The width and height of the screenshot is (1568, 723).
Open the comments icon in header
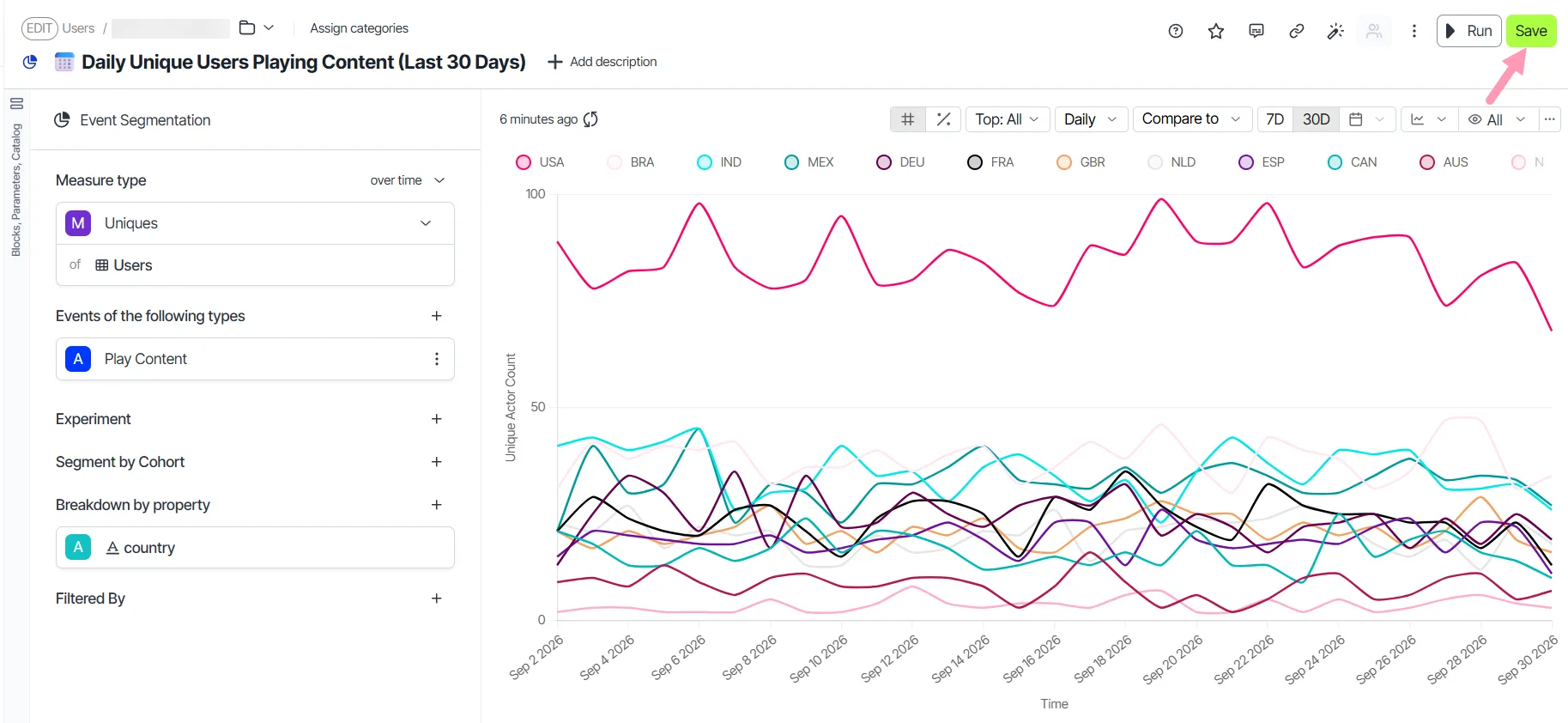tap(1256, 31)
